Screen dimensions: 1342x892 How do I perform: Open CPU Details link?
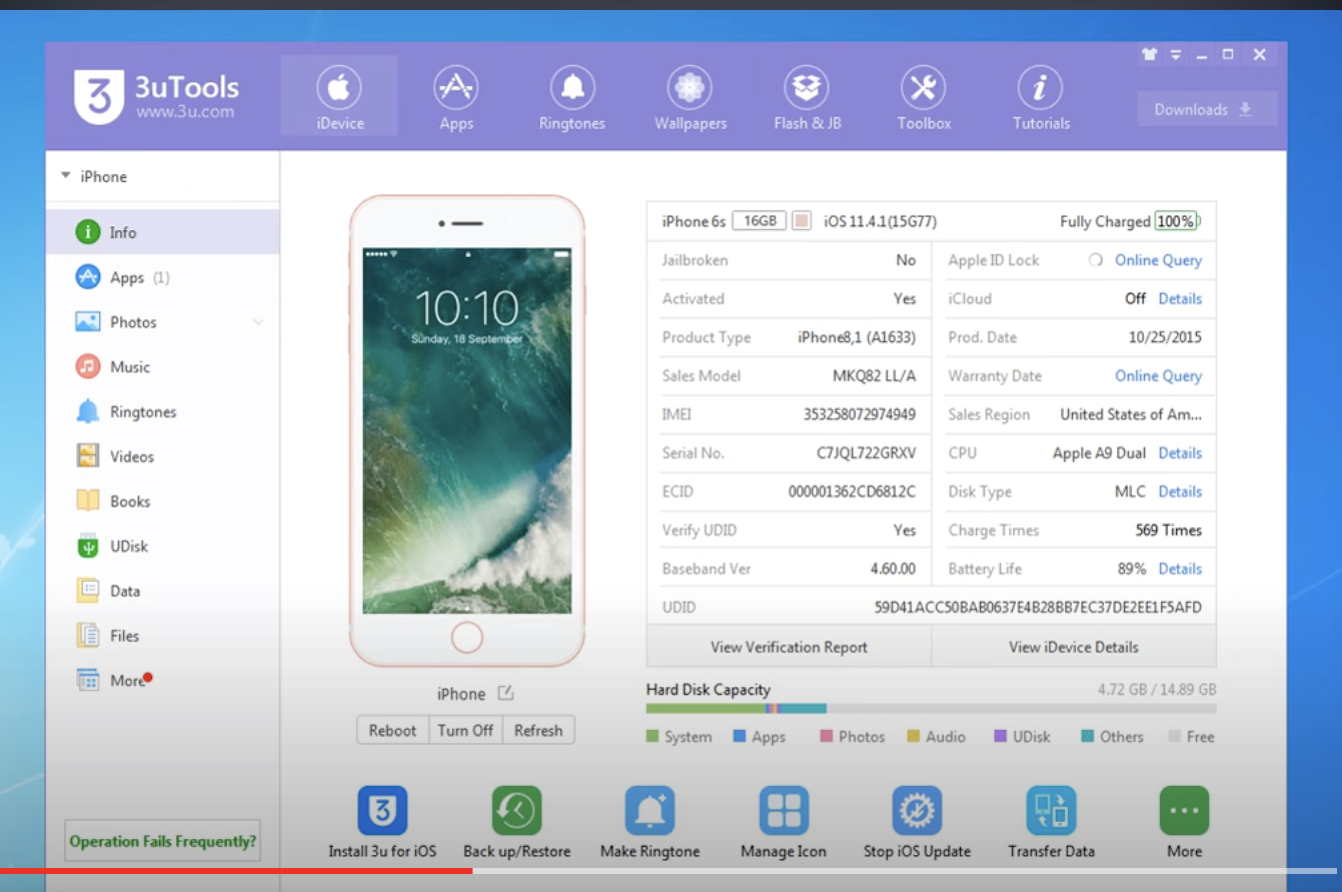(1180, 453)
